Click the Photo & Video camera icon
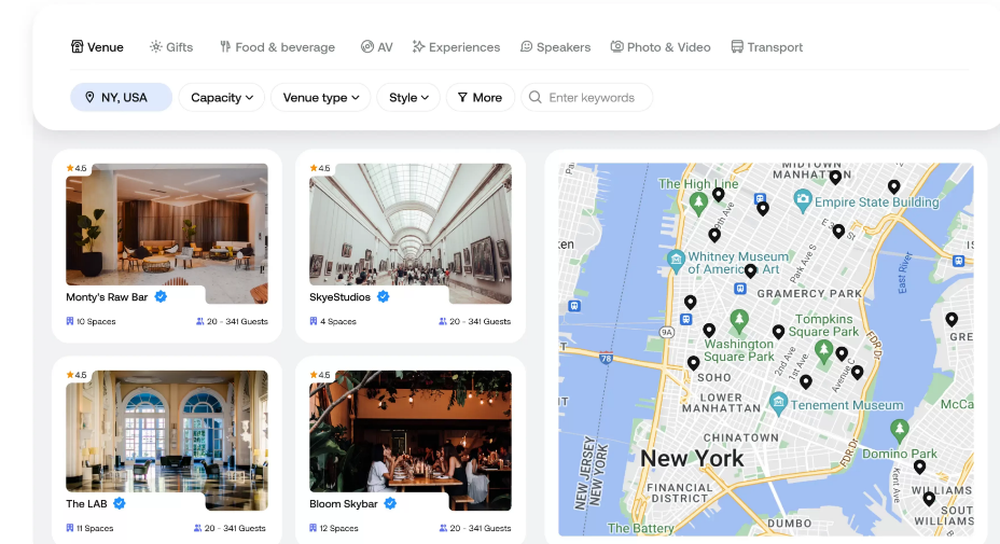This screenshot has width=1000, height=544. coord(617,47)
